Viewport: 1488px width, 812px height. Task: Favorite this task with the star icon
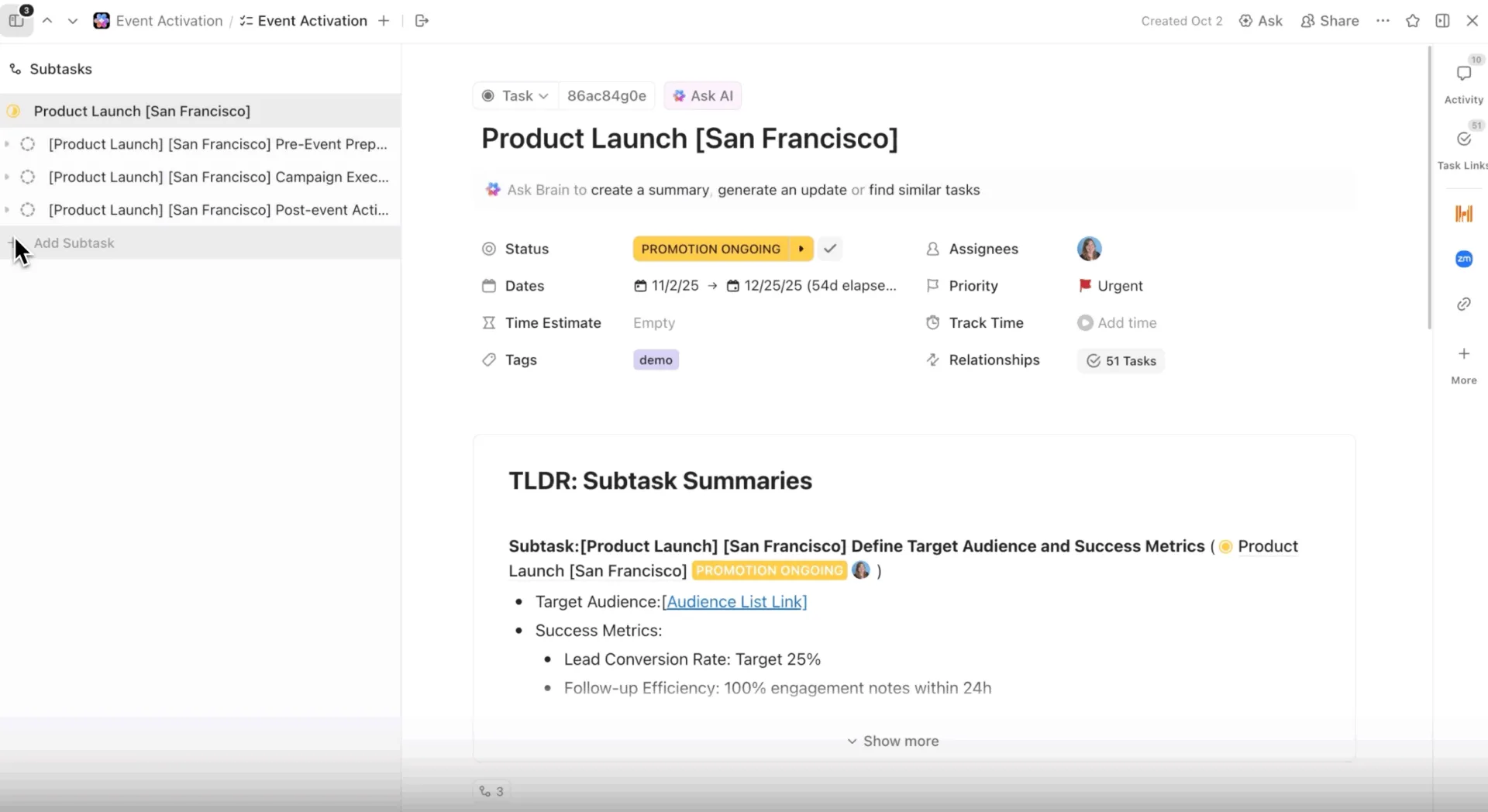1413,21
